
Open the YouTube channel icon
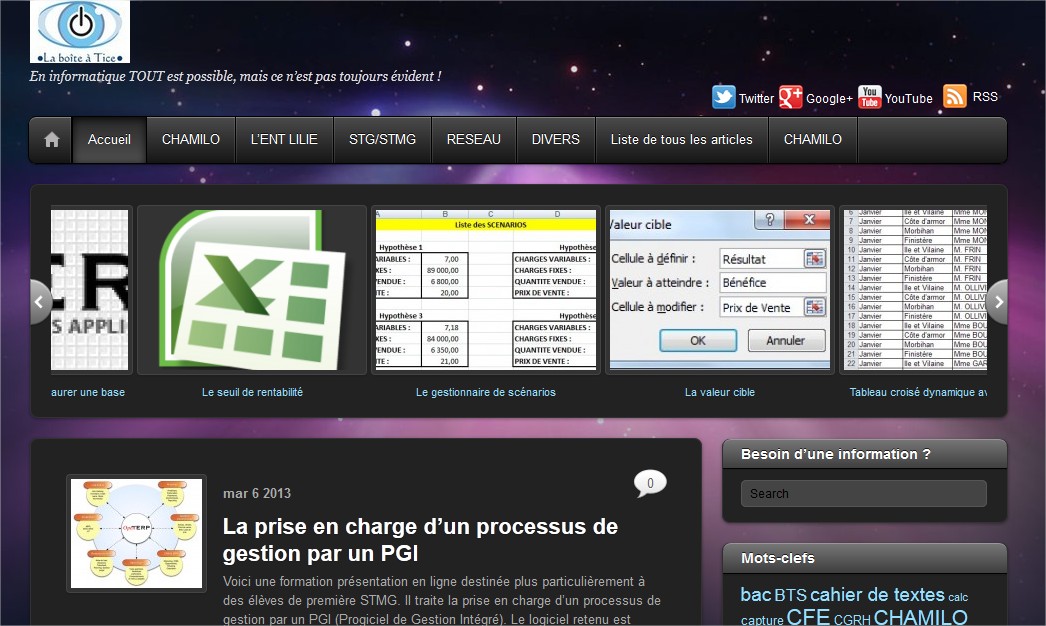coord(870,97)
